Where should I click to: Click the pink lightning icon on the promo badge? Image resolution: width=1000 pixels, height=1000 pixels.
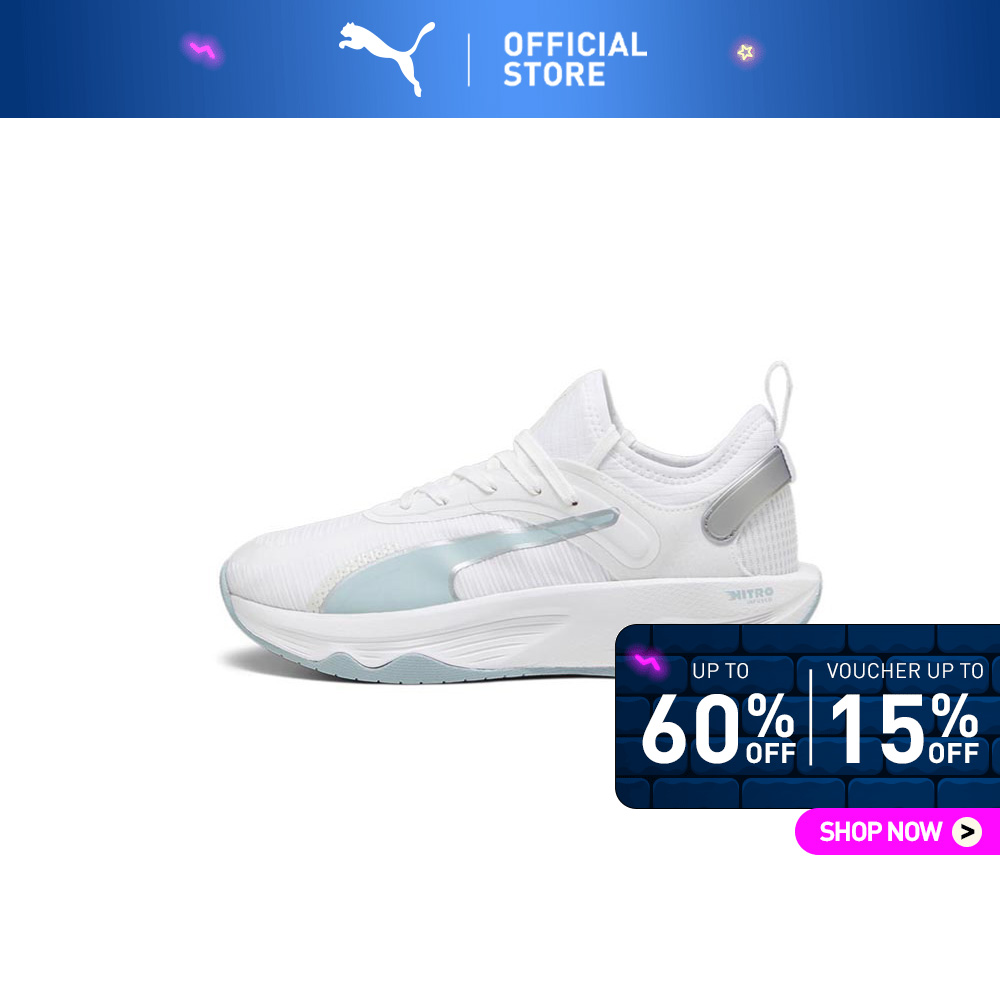pos(647,664)
